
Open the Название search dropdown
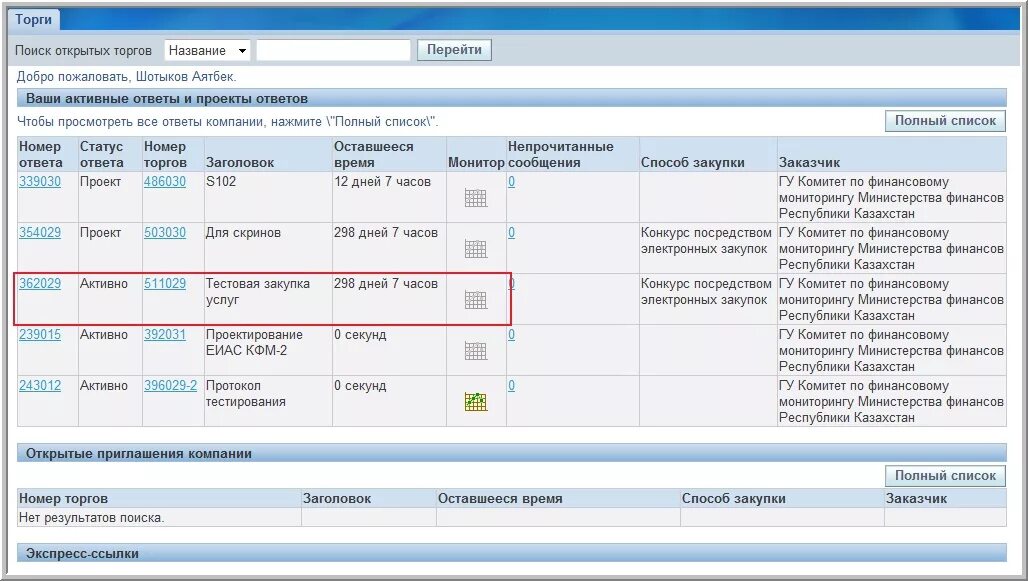click(207, 50)
